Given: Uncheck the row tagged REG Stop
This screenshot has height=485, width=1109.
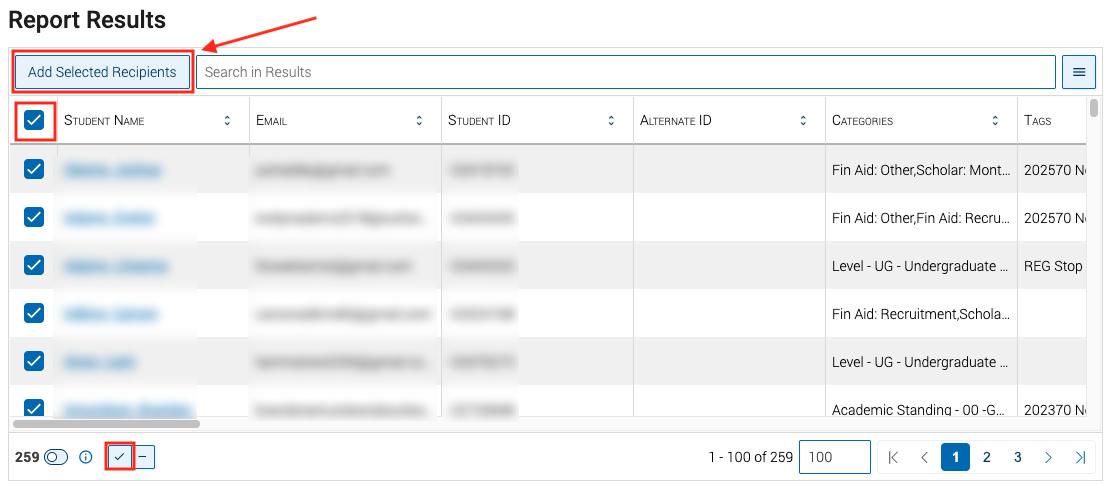Looking at the screenshot, I should (x=34, y=265).
